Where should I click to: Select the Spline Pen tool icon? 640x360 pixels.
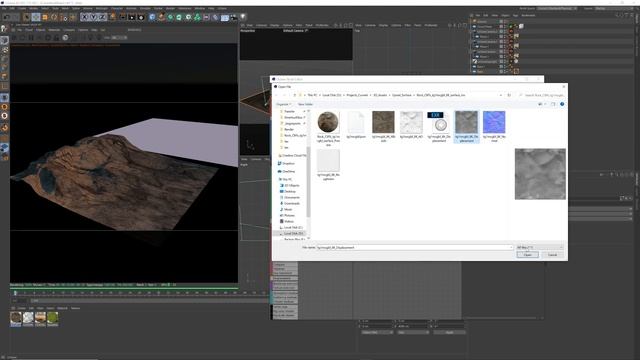pos(161,17)
